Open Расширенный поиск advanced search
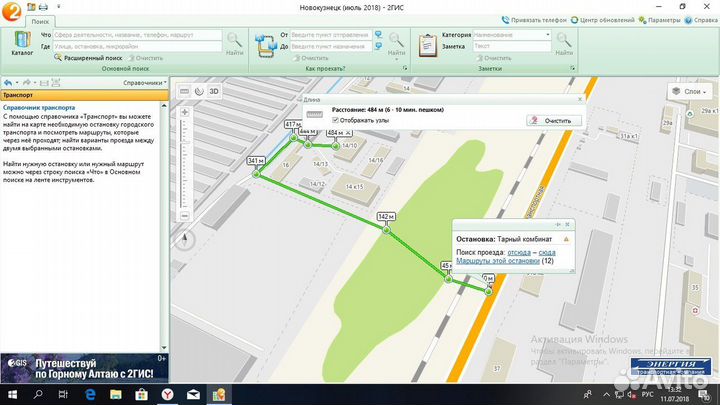 88,58
